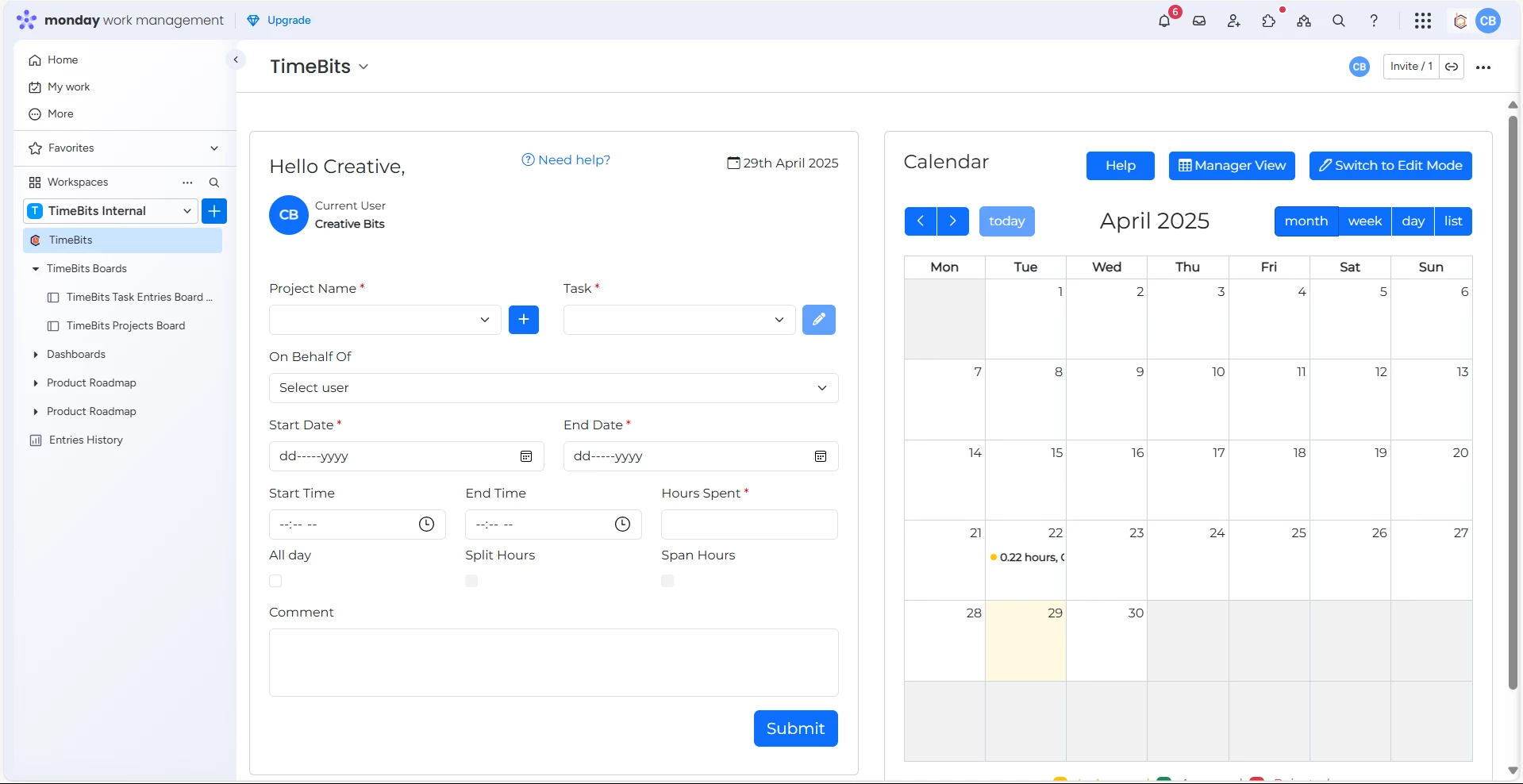Open the apps puzzle-piece icon
This screenshot has width=1523, height=784.
click(1268, 21)
